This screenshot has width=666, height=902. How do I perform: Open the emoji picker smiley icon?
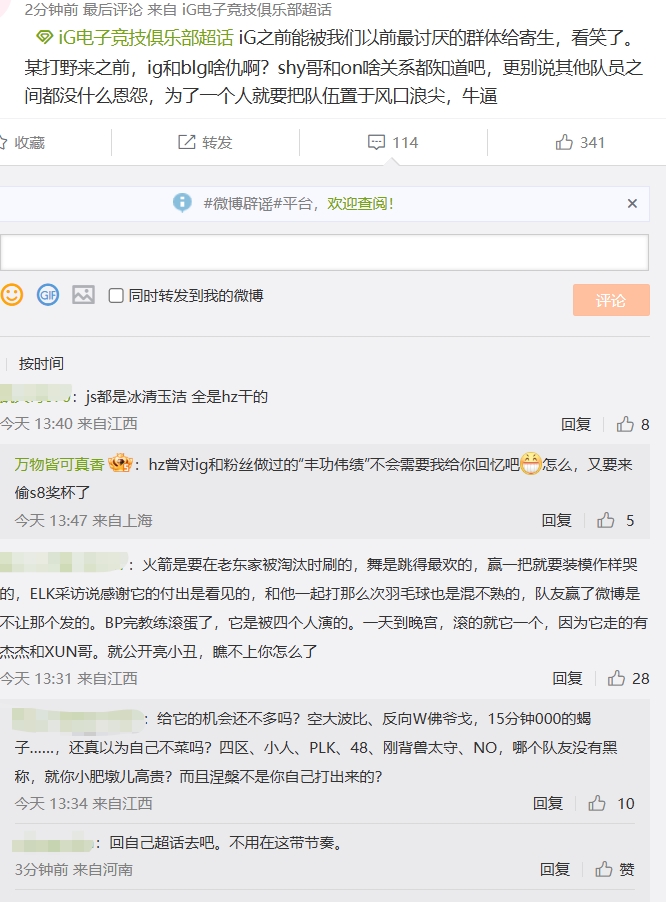(x=12, y=295)
